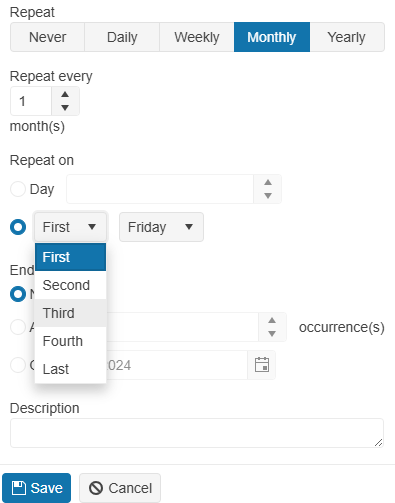Expand the Friday weekday dropdown
395x503 pixels.
(161, 227)
